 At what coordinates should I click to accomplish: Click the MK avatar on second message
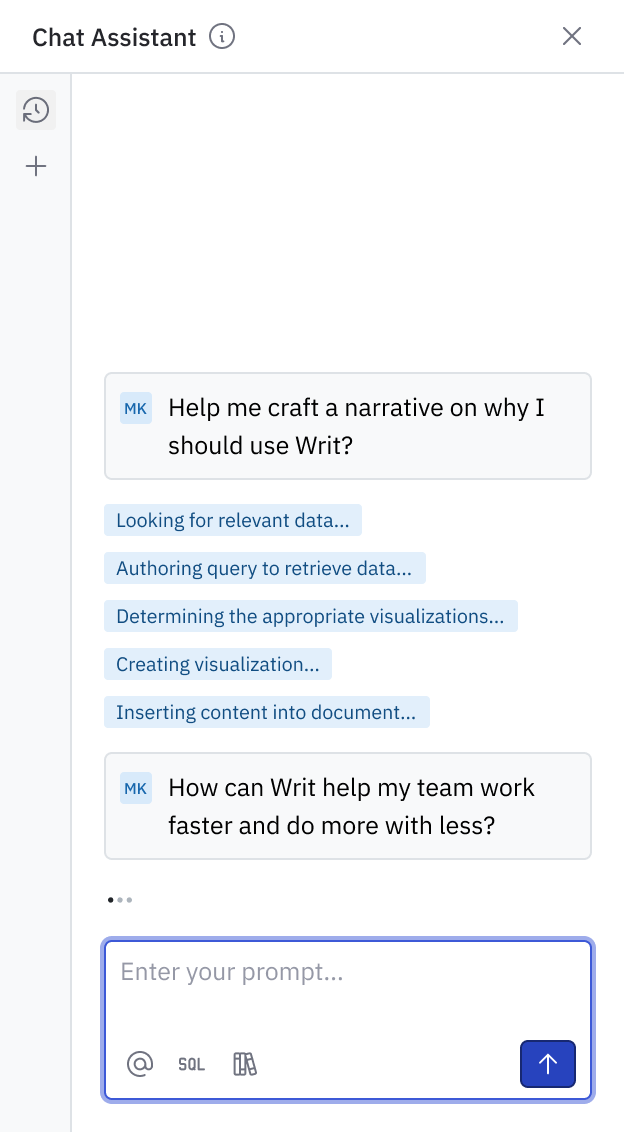[136, 788]
